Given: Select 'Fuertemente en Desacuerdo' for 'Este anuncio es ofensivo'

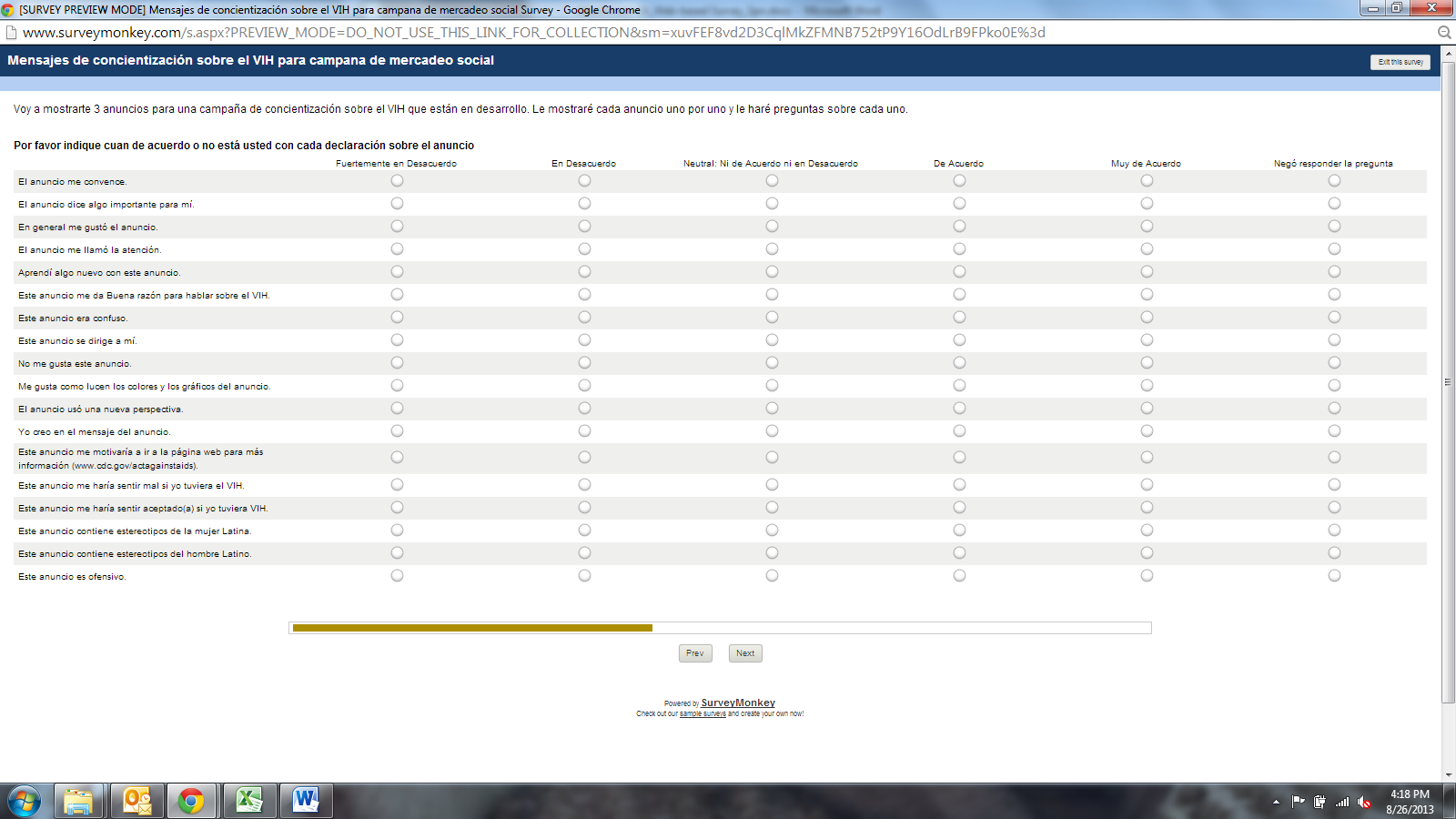Looking at the screenshot, I should 397,575.
